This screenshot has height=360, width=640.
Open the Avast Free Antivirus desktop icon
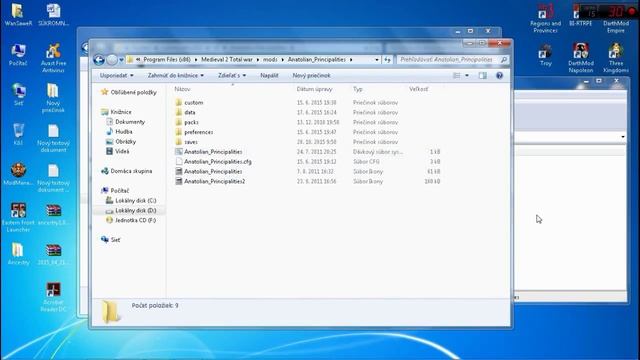[x=53, y=58]
